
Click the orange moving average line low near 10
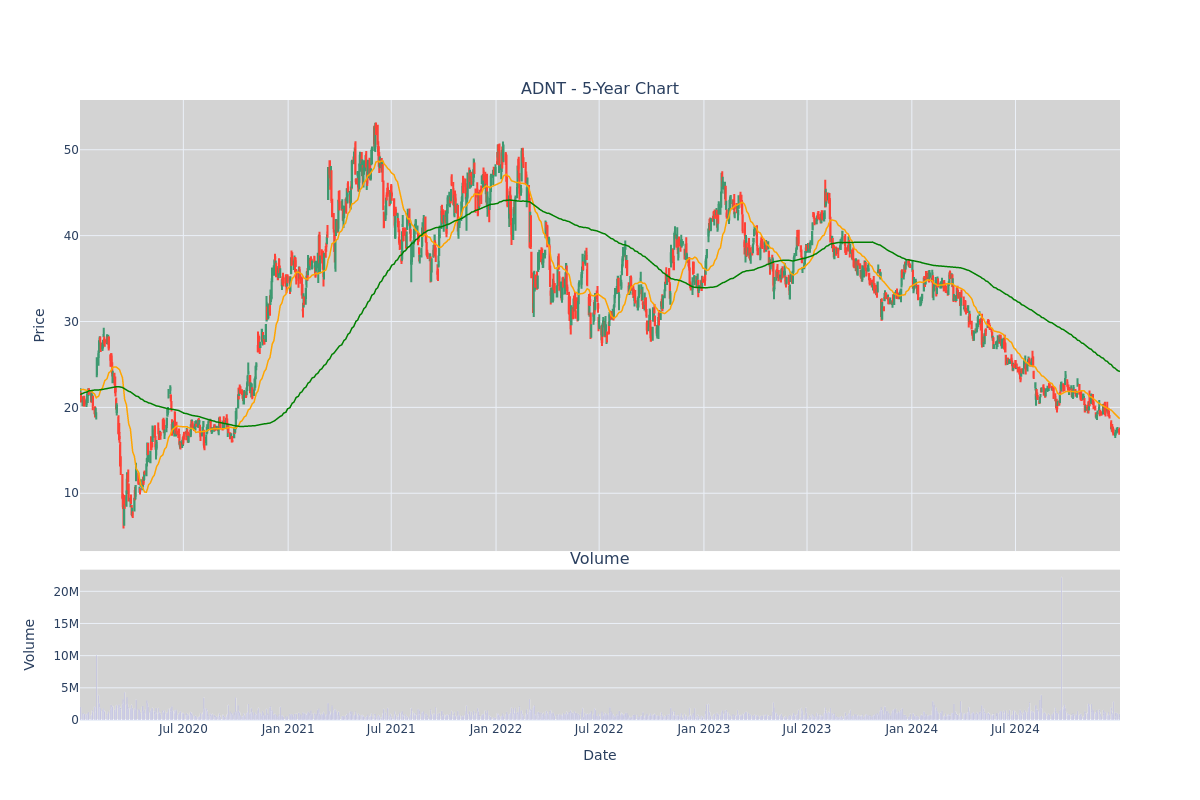(x=144, y=492)
